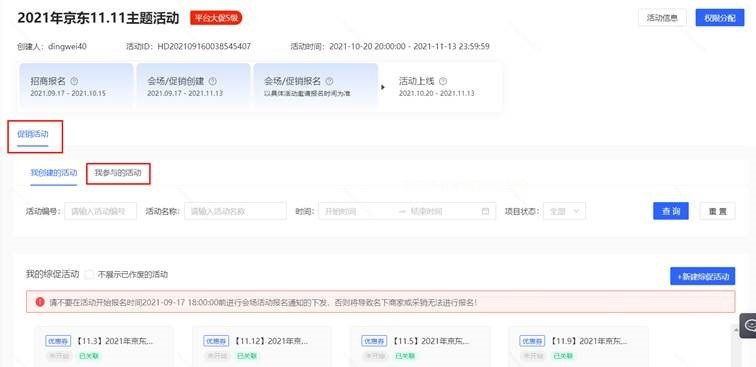
Task: Switch to 我参与的活动 tab
Action: coord(118,173)
